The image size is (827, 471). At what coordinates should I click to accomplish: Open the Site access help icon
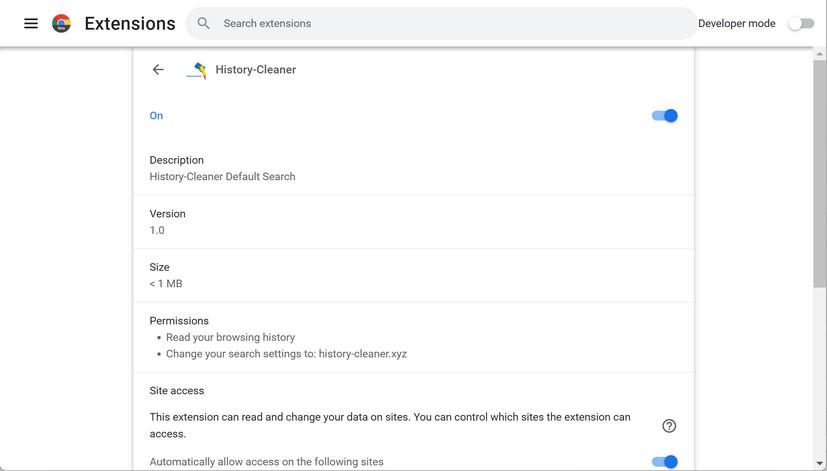669,426
